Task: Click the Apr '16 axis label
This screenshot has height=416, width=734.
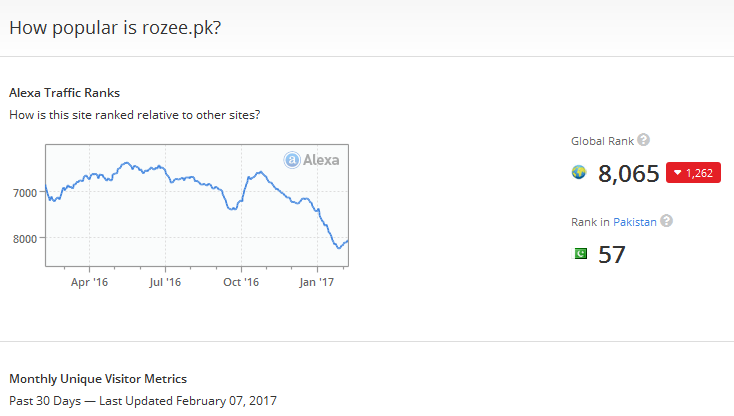Action: point(89,282)
